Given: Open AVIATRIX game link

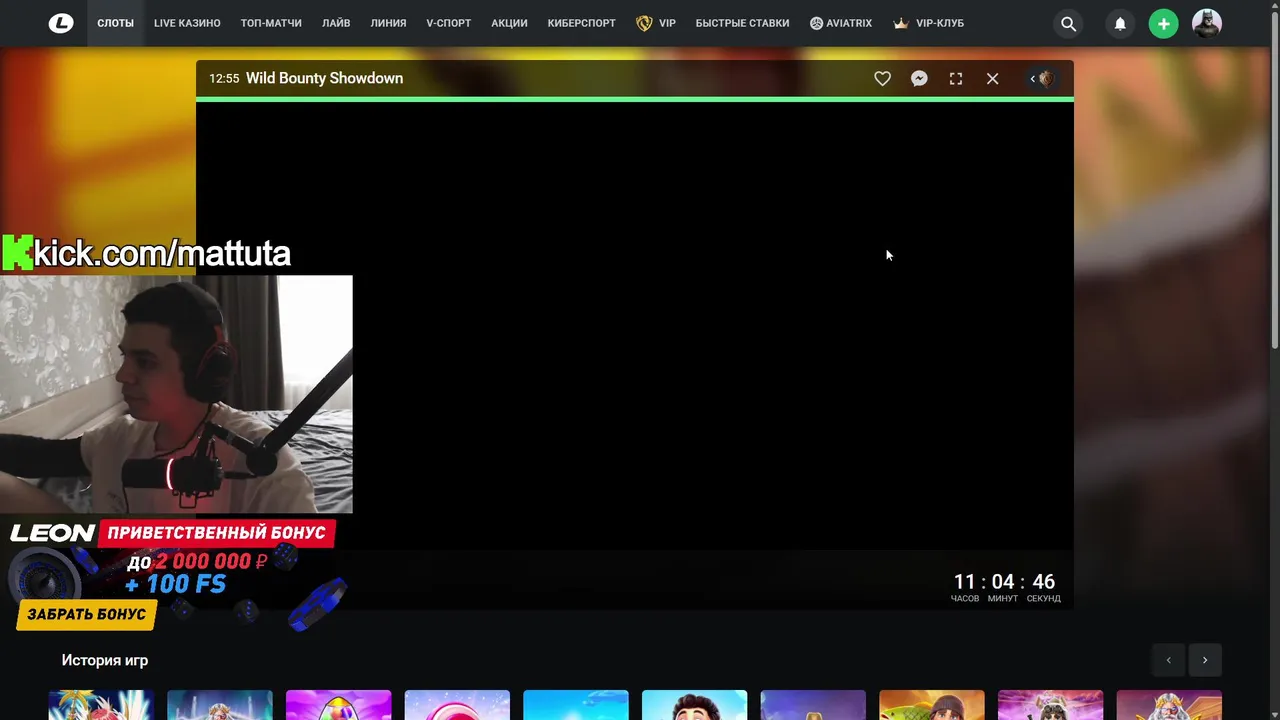Looking at the screenshot, I should [x=841, y=23].
